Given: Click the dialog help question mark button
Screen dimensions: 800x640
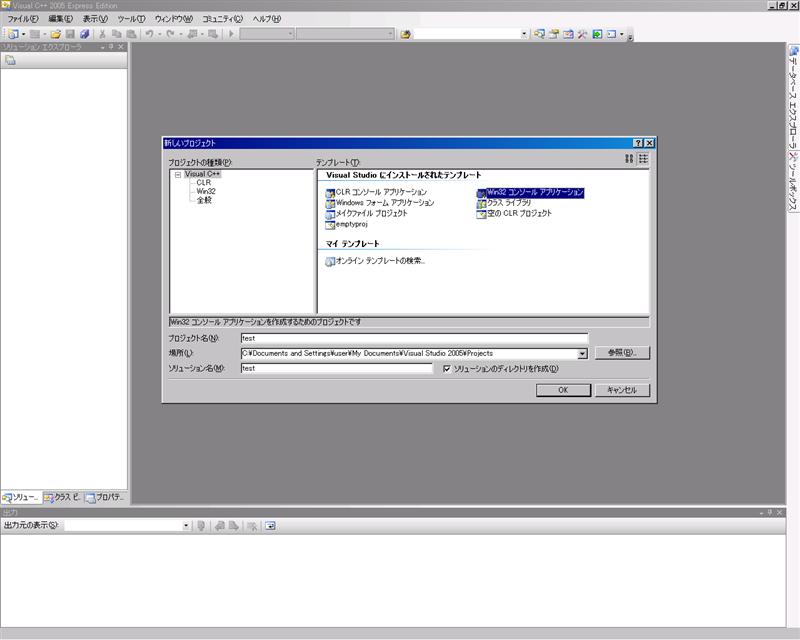Looking at the screenshot, I should [x=638, y=143].
